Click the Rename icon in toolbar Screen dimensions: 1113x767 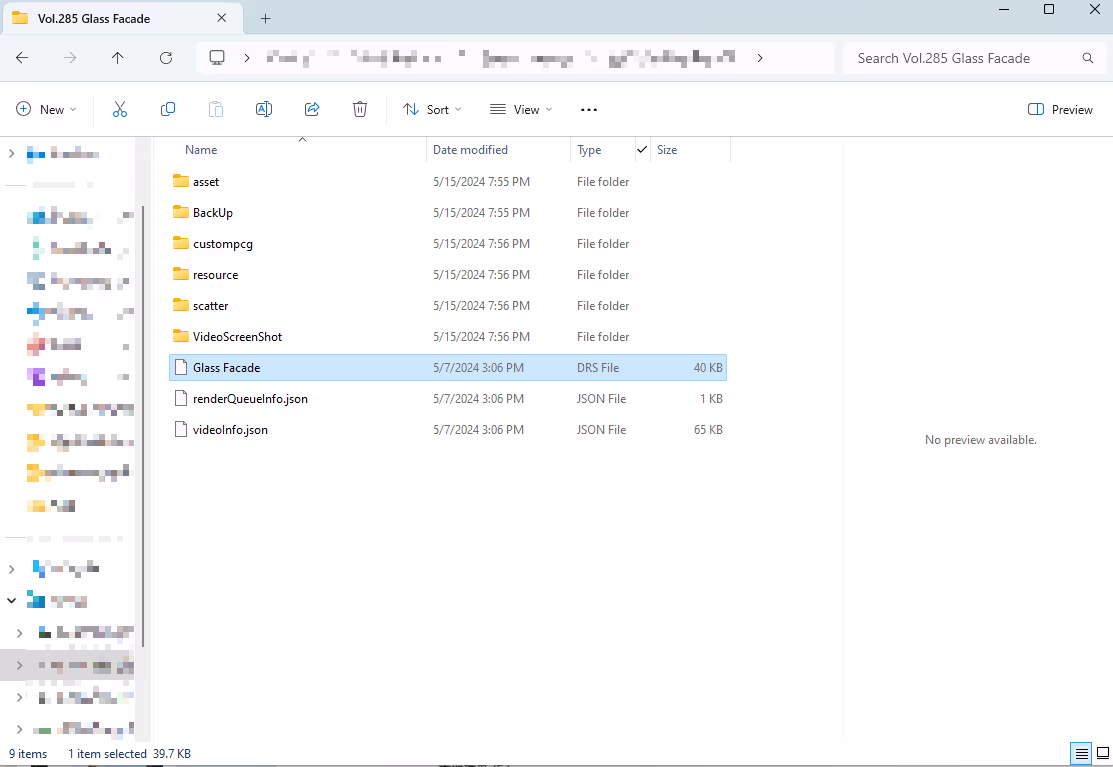click(x=263, y=109)
